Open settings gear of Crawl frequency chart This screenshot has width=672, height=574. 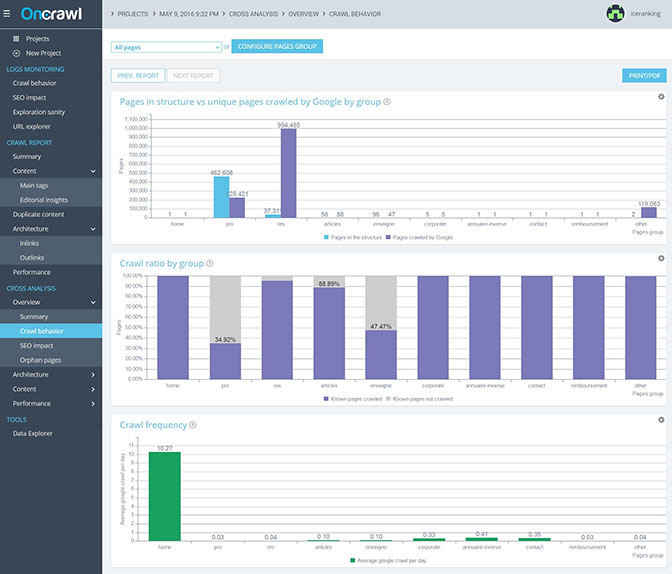pyautogui.click(x=661, y=420)
